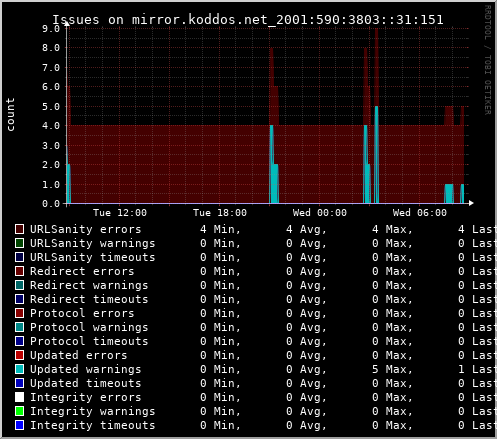Click the Wed 06:00 time axis label
The image size is (497, 439).
[420, 213]
